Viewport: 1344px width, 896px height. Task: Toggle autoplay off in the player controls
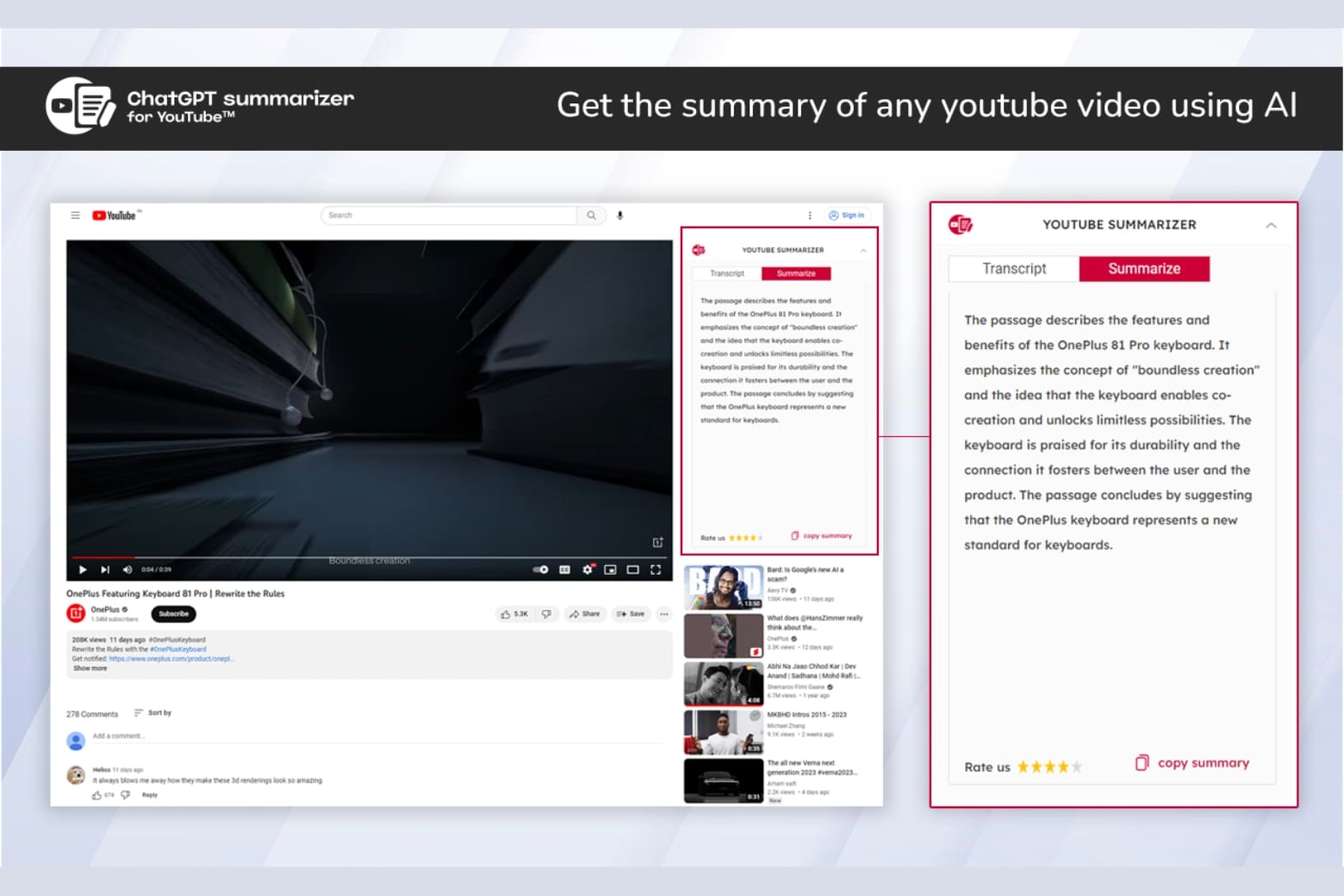click(540, 569)
